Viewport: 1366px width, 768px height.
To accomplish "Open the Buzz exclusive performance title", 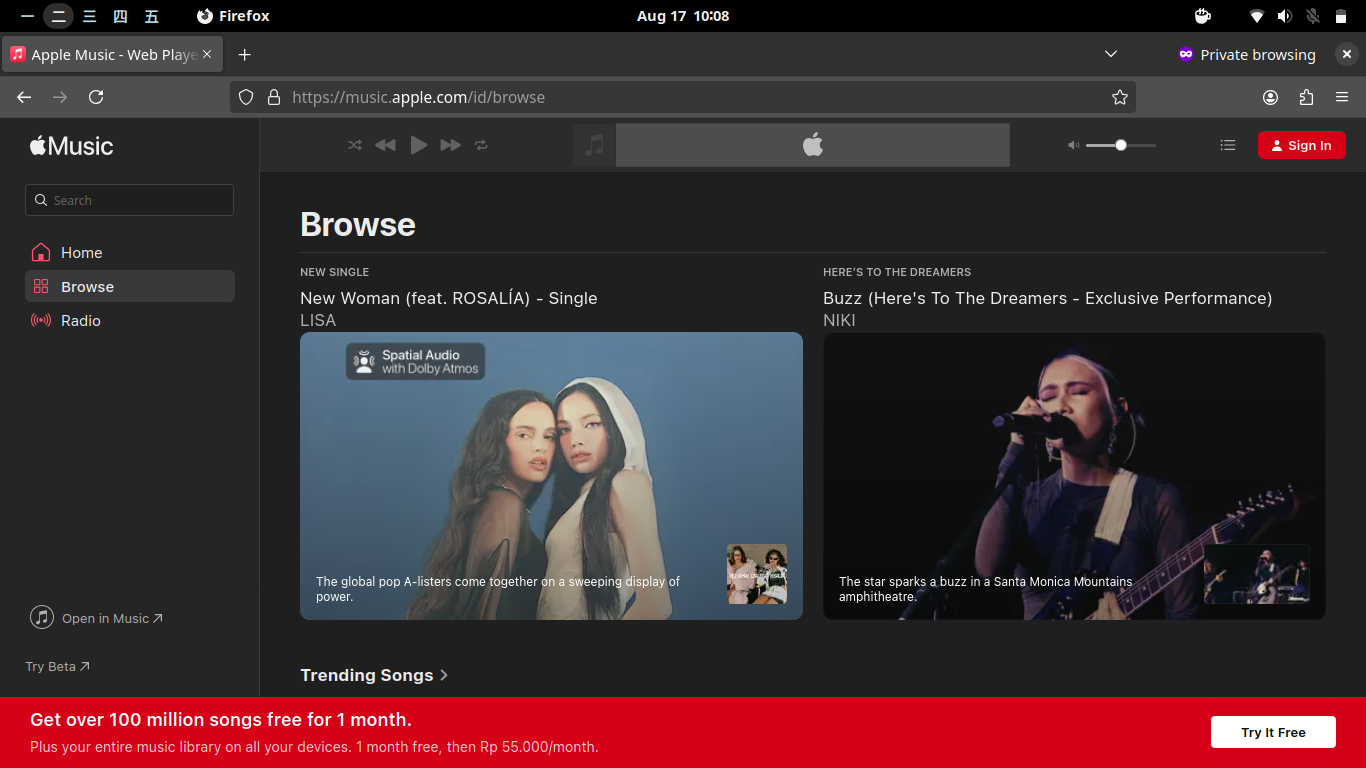I will tap(1047, 298).
